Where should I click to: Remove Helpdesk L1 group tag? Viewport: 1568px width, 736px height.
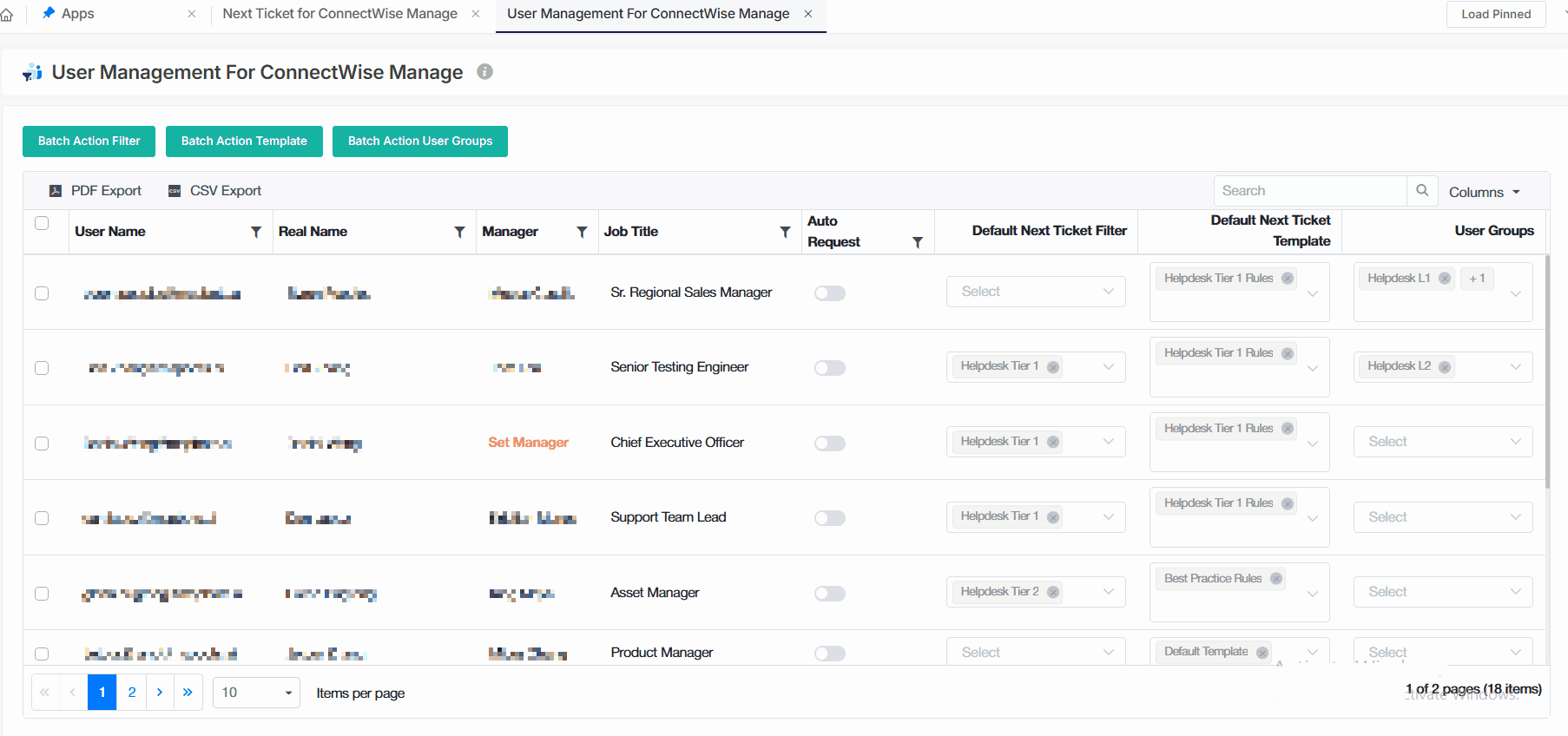(x=1445, y=279)
